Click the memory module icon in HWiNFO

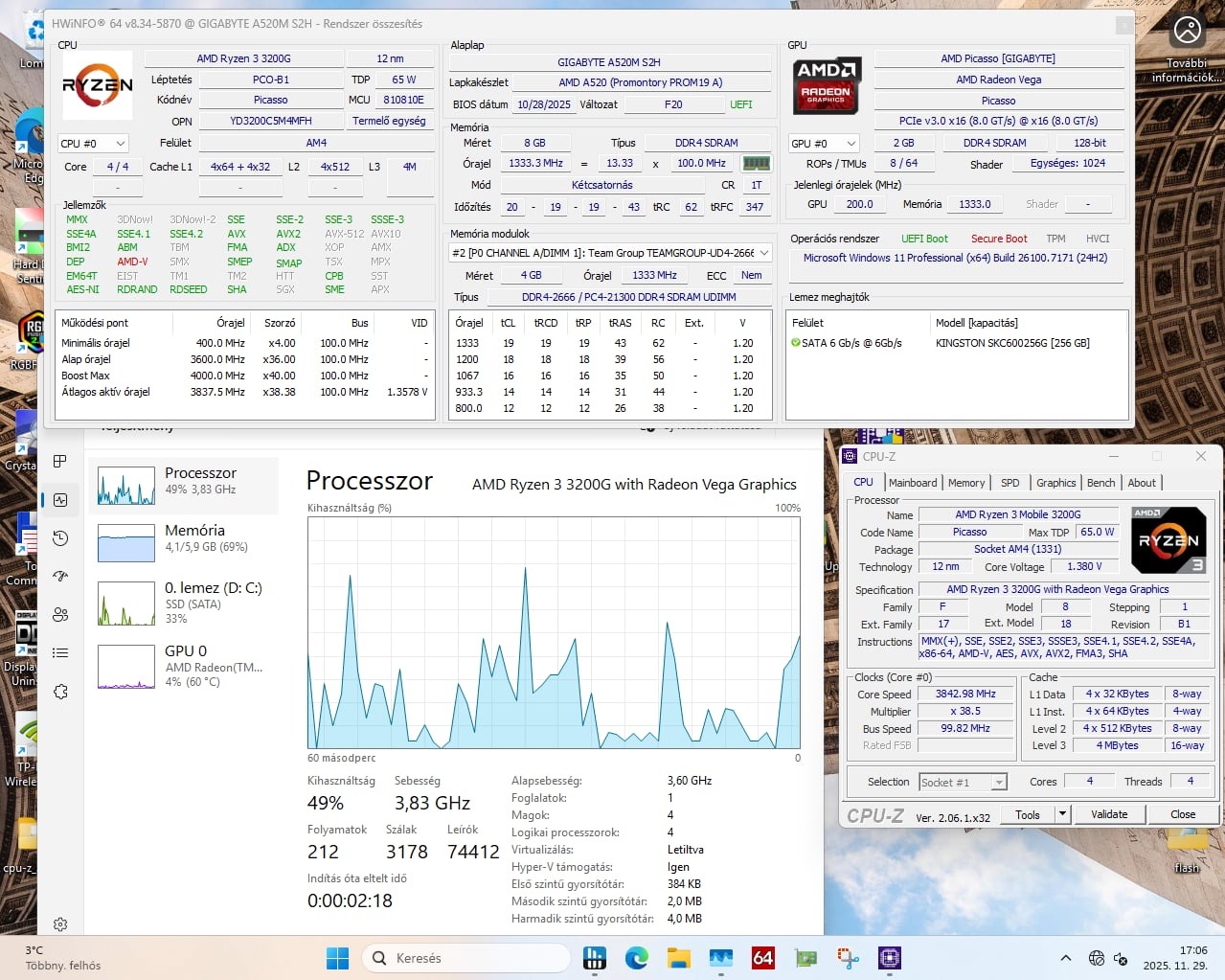pyautogui.click(x=757, y=164)
